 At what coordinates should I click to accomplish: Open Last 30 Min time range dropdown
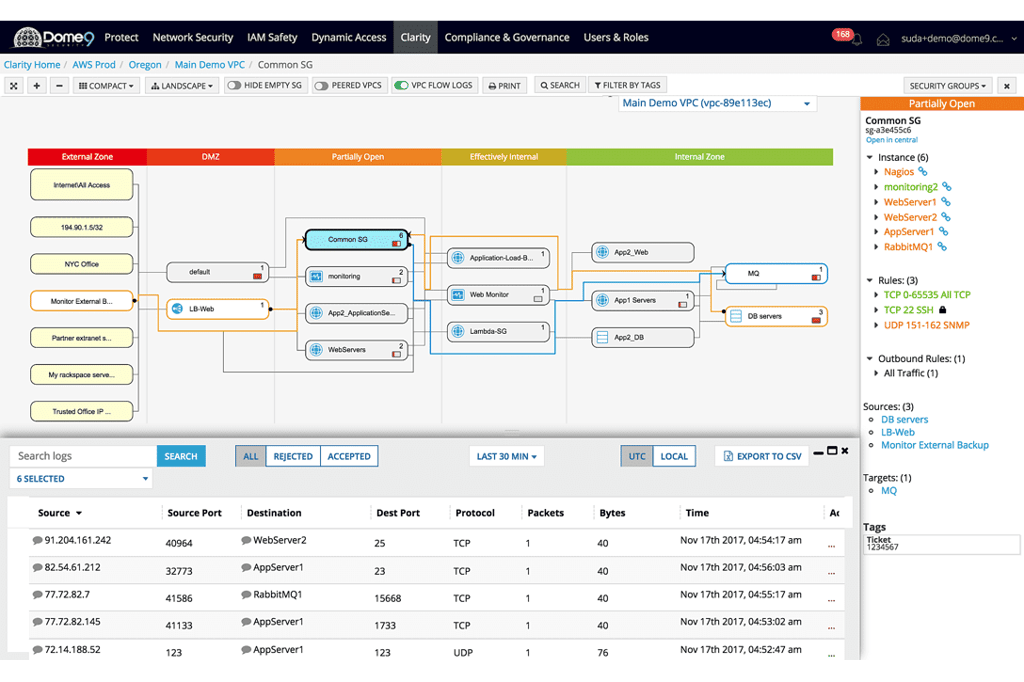pos(507,456)
